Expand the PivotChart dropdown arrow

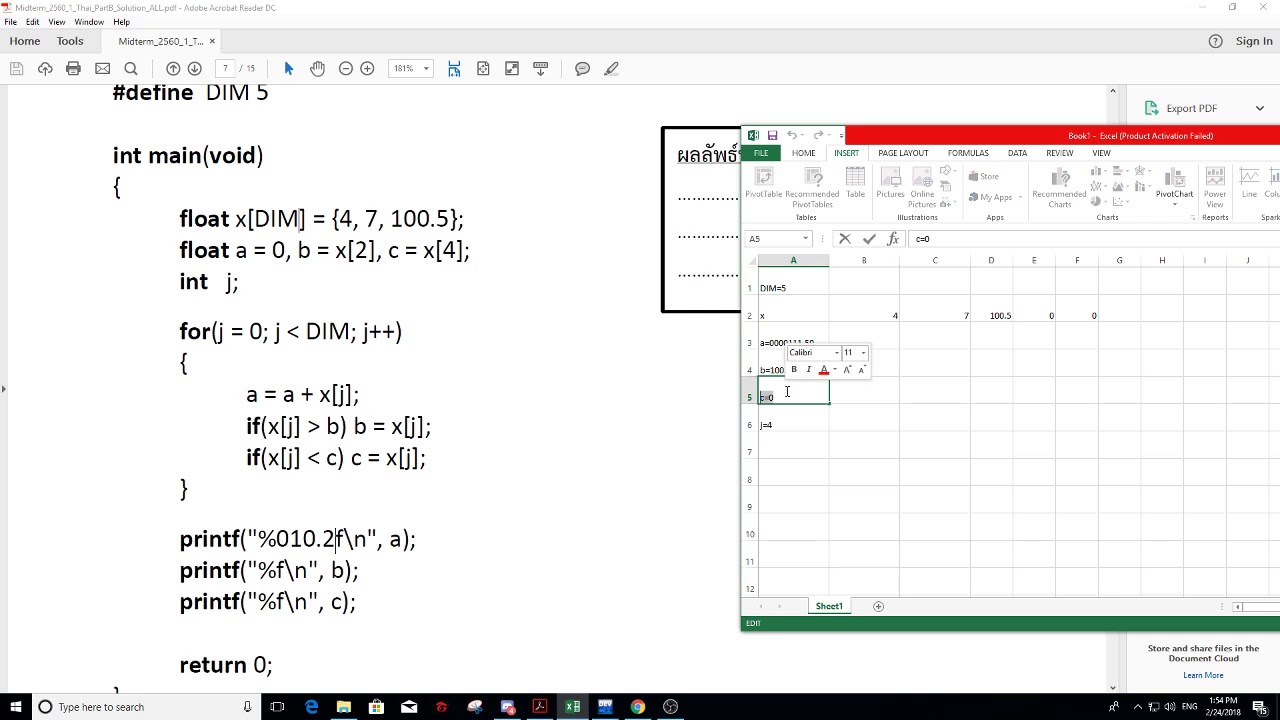pyautogui.click(x=1174, y=205)
